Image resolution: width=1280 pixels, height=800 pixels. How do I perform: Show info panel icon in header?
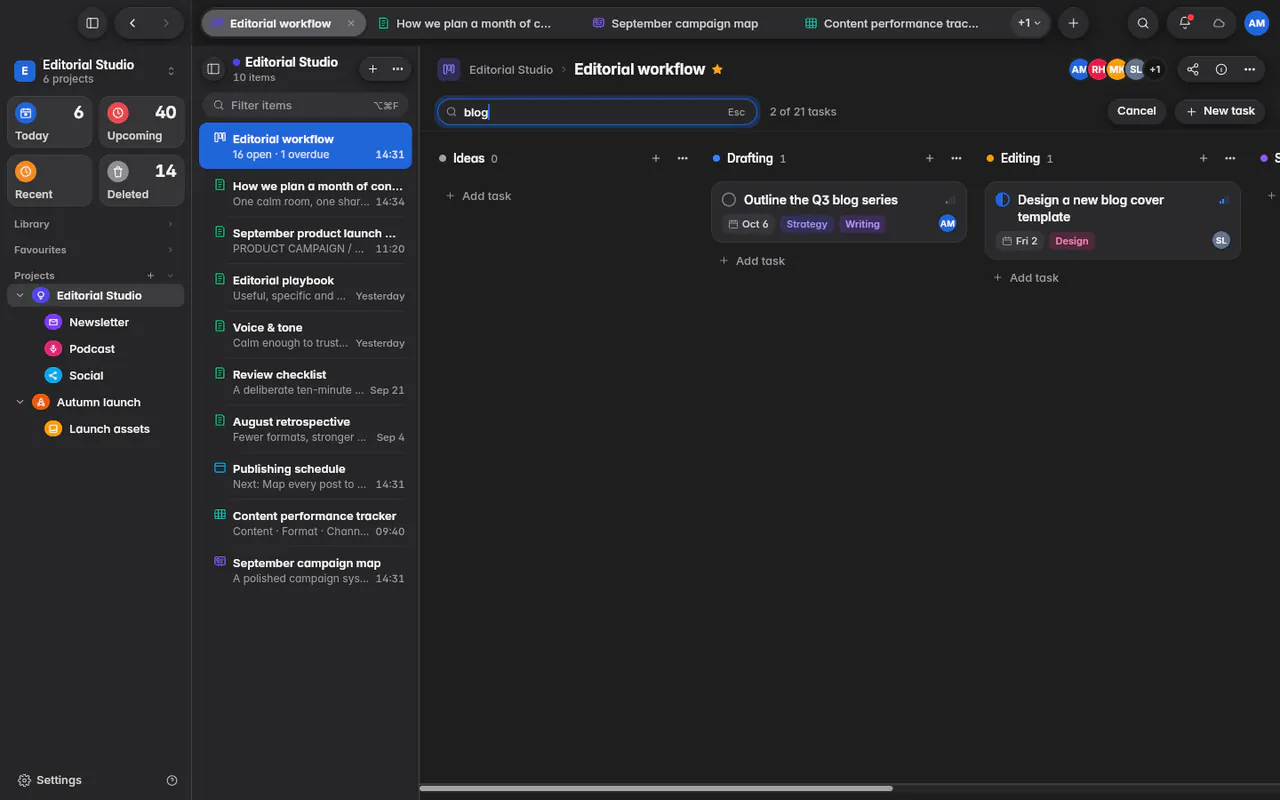[1221, 69]
